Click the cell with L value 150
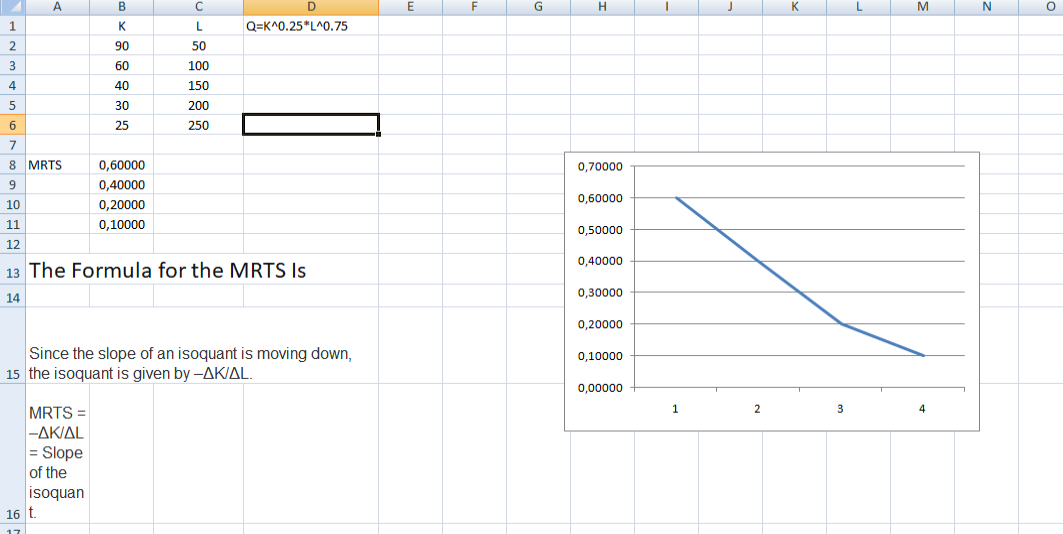The height and width of the screenshot is (534, 1063). [x=198, y=86]
